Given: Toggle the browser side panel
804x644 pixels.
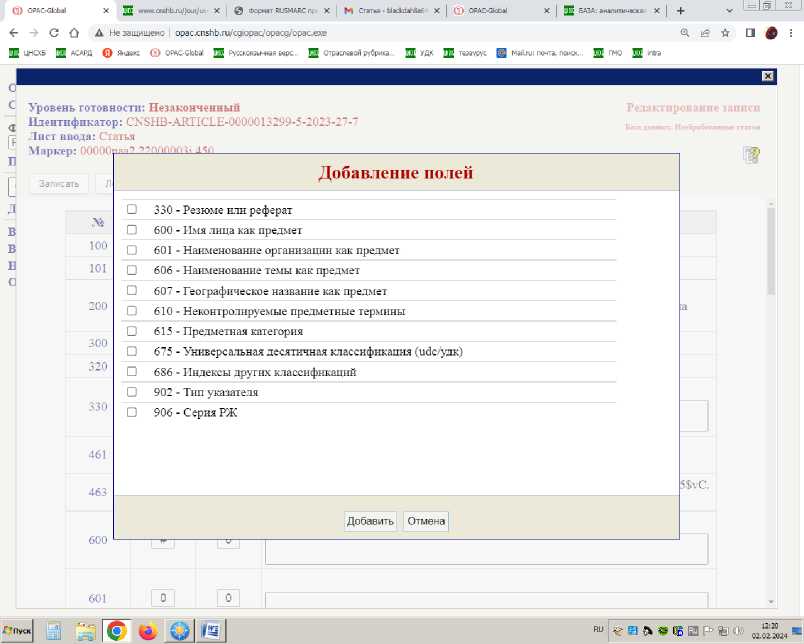Looking at the screenshot, I should 750,33.
